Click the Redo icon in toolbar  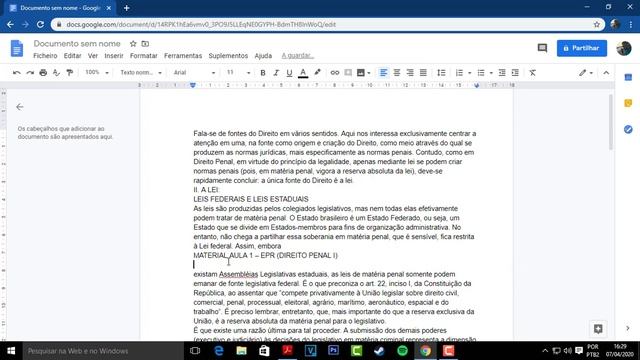click(30, 73)
